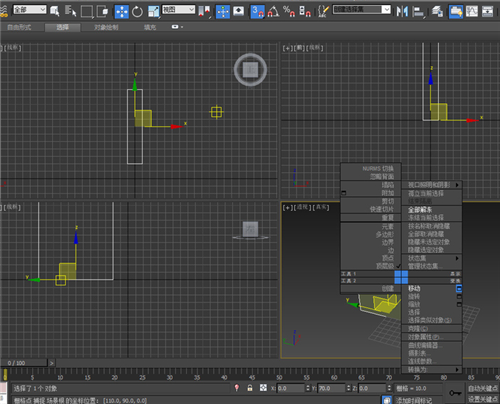Click the Mirror tool icon

[402, 11]
